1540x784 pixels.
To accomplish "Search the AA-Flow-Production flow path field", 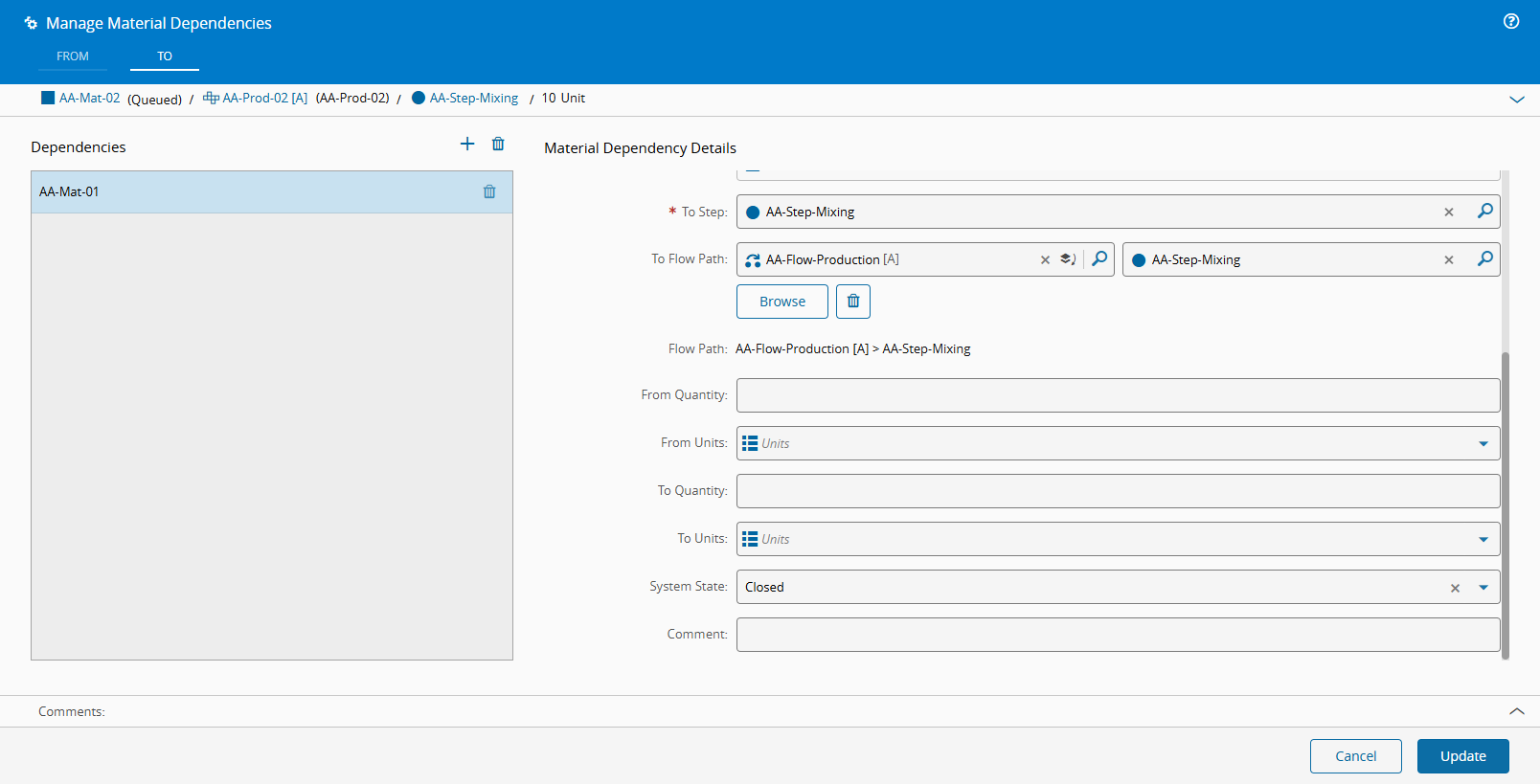I will tap(1099, 259).
